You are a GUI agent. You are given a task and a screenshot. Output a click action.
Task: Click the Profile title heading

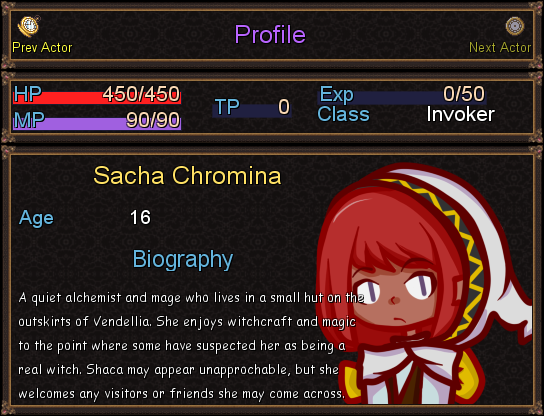(x=270, y=34)
